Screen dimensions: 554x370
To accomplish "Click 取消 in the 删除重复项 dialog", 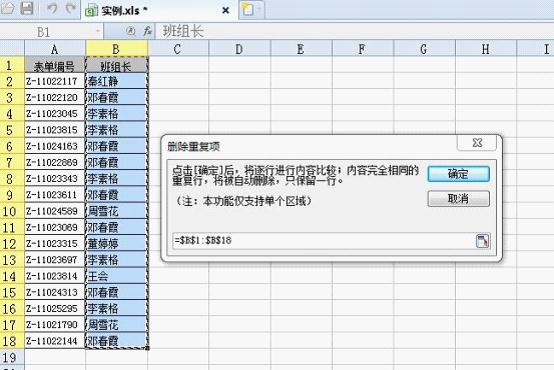I will pos(458,199).
